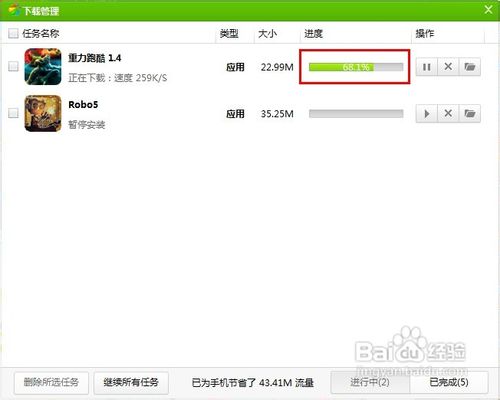Click the 继续所有任务 button
The height and width of the screenshot is (400, 500).
coord(131,382)
